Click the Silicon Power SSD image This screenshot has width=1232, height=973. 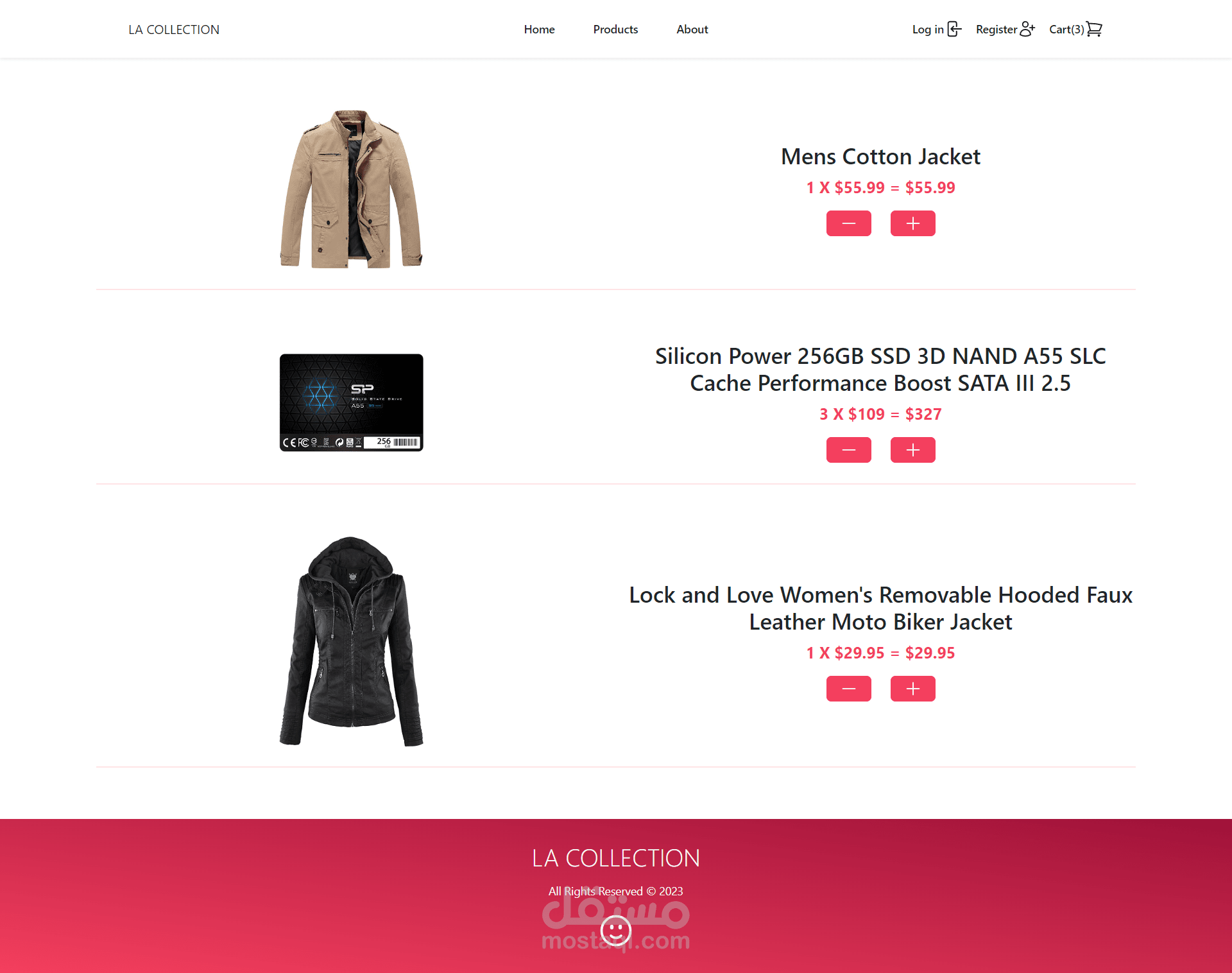tap(351, 402)
